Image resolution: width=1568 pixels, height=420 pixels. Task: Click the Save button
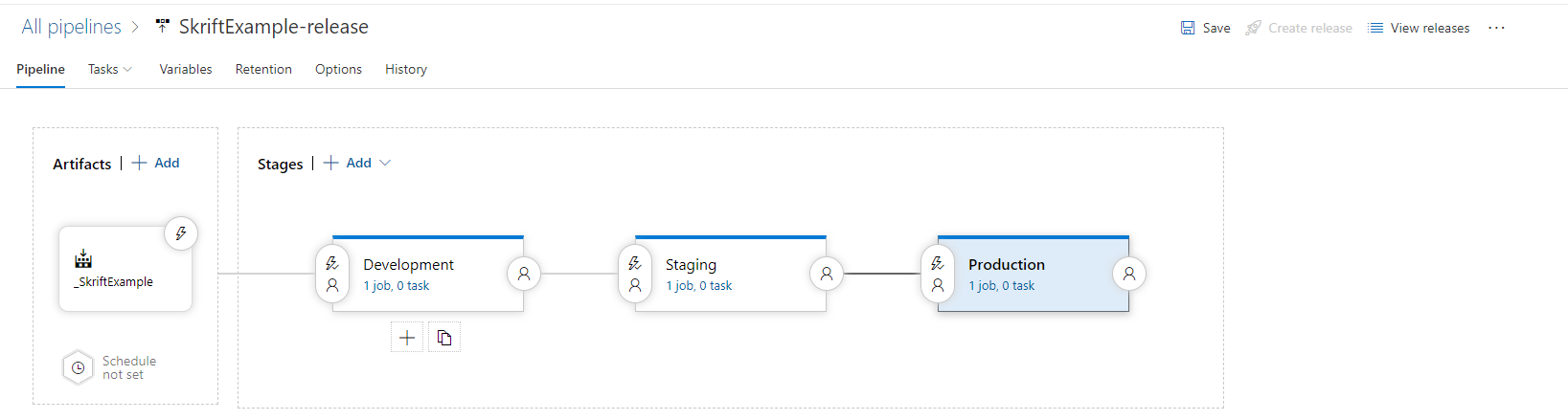[x=1206, y=28]
